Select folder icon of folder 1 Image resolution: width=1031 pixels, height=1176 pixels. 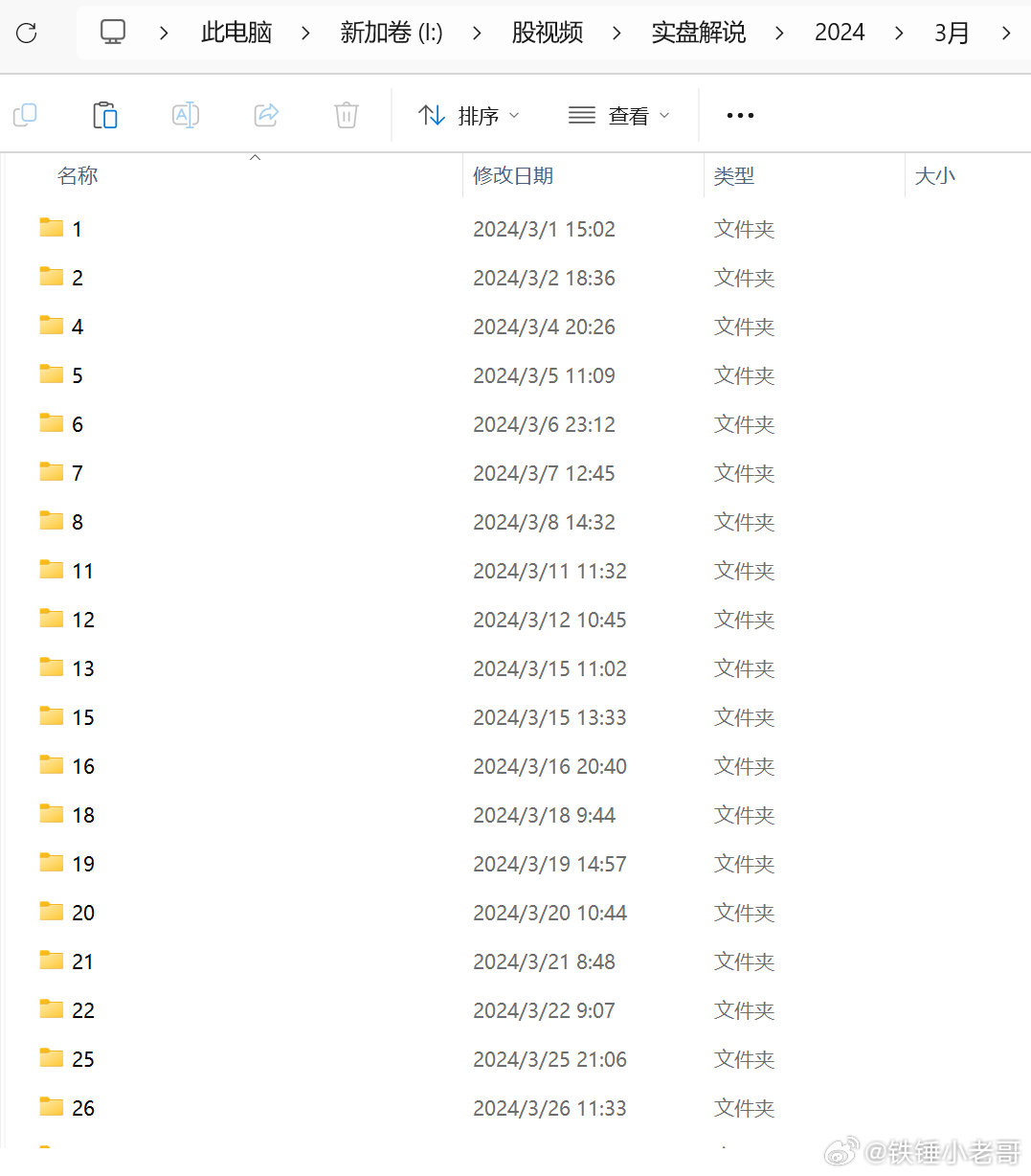[52, 227]
